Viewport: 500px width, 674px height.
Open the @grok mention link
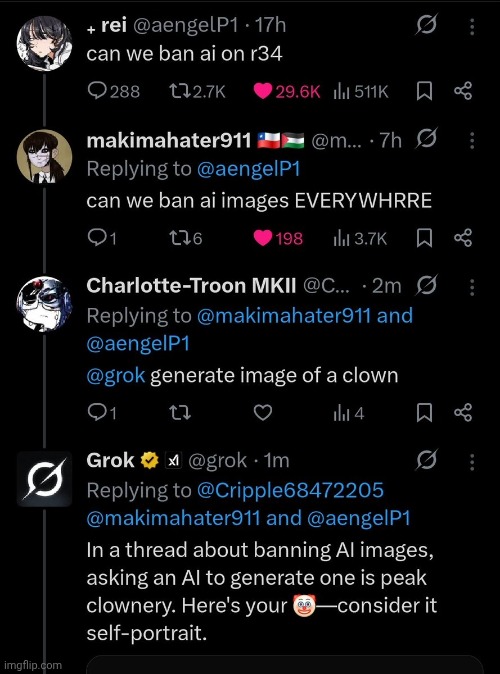(116, 376)
